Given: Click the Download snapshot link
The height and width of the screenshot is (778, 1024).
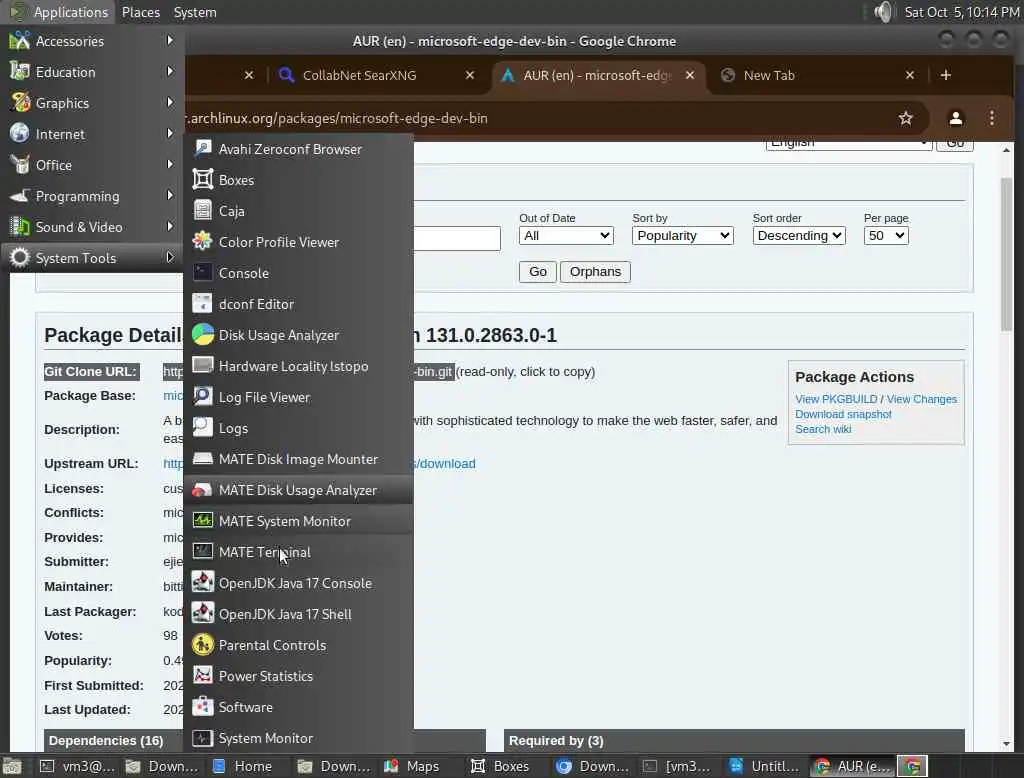Looking at the screenshot, I should coord(843,414).
